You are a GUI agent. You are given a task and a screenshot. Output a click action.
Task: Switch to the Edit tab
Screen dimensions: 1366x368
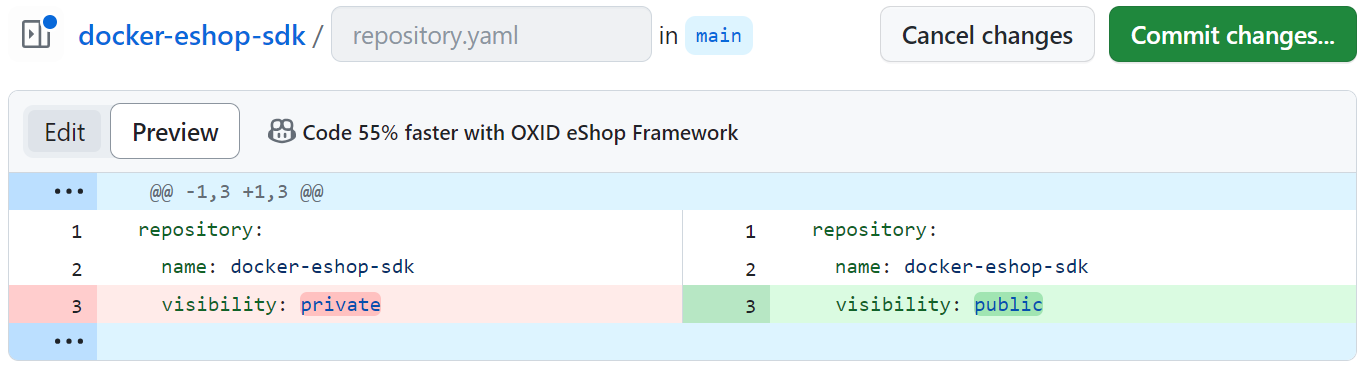tap(65, 132)
